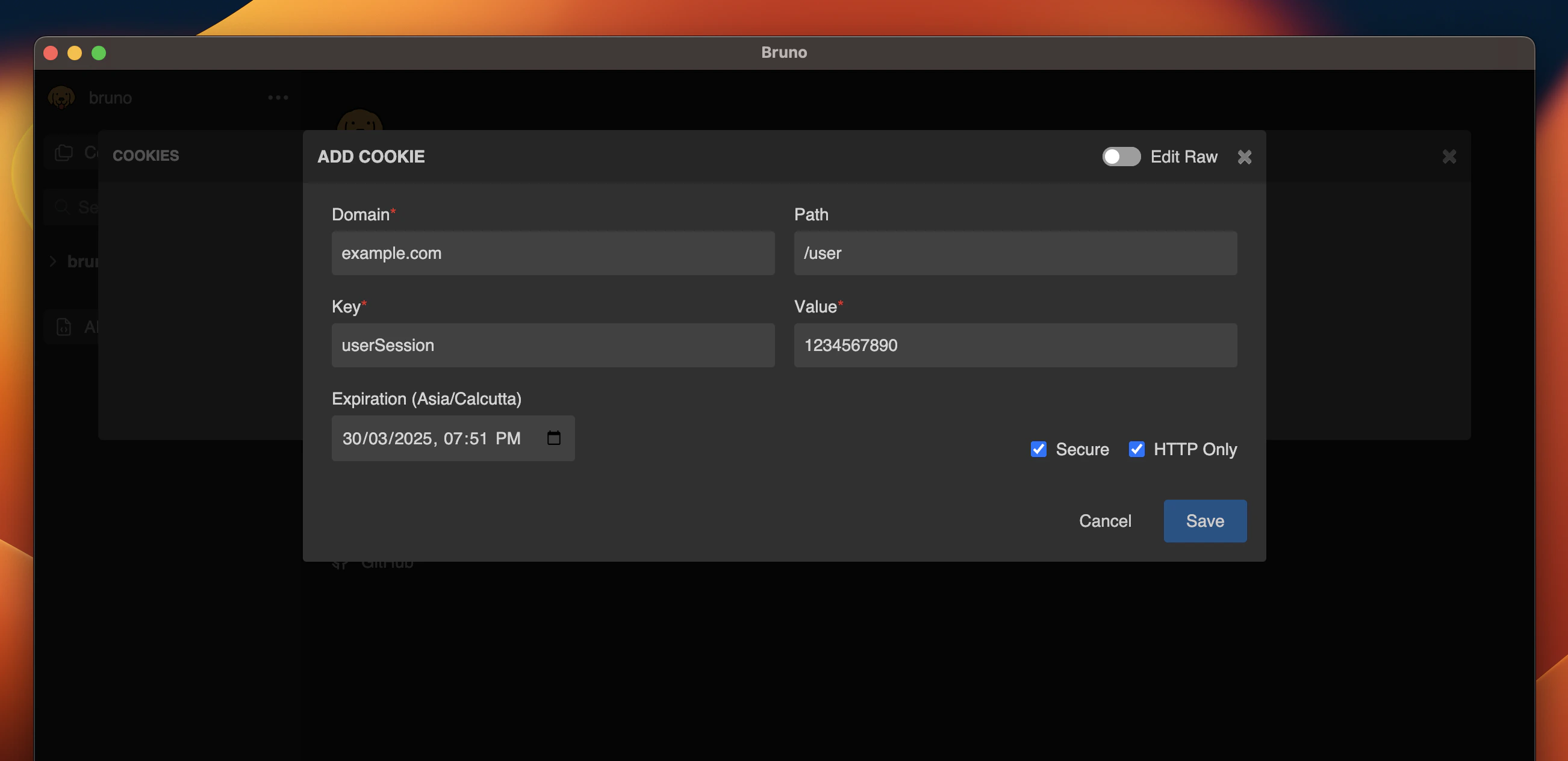This screenshot has width=1568, height=761.
Task: Focus the Key input field
Action: 553,345
